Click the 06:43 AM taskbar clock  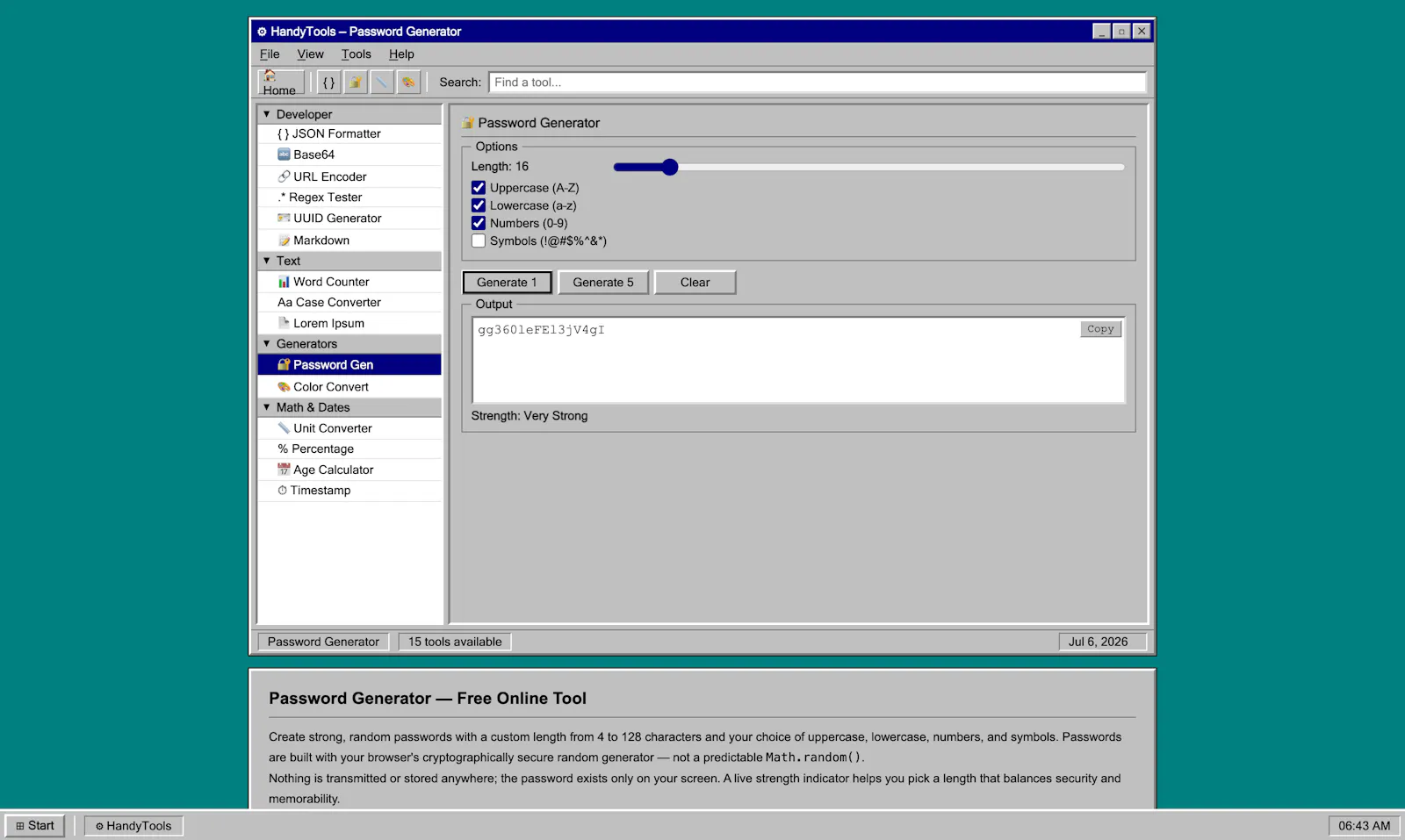click(x=1364, y=826)
